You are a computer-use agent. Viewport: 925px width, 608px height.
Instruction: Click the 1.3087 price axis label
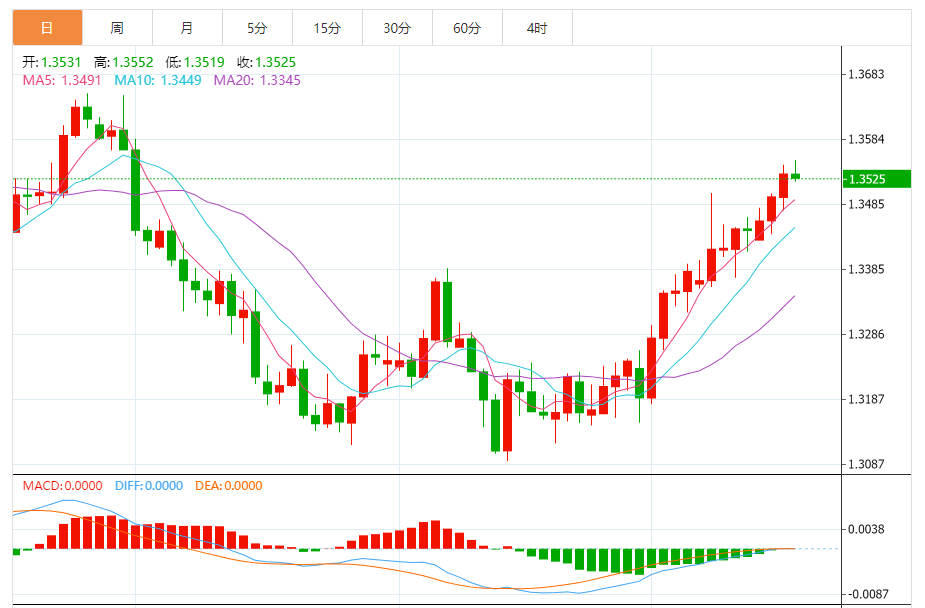click(x=866, y=464)
